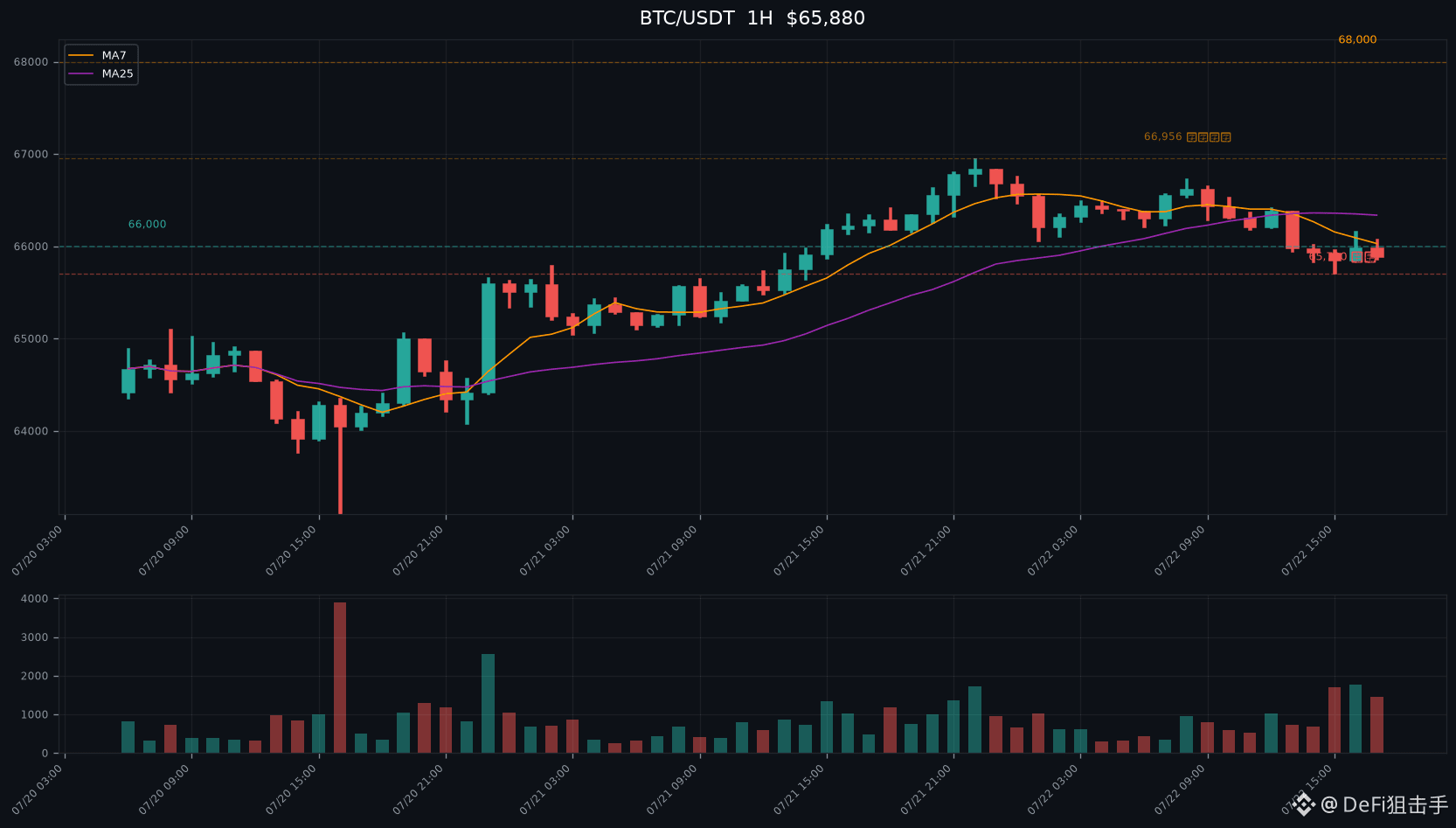Viewport: 1456px width, 828px height.
Task: Select the MA25 legend label
Action: click(x=117, y=73)
